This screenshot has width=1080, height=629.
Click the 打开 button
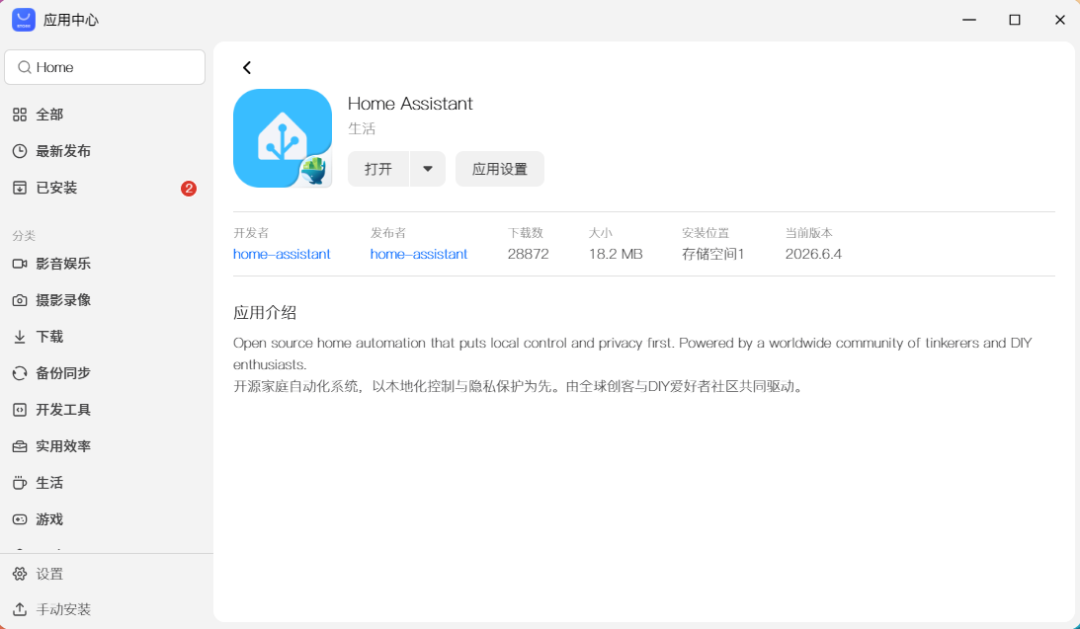point(378,169)
